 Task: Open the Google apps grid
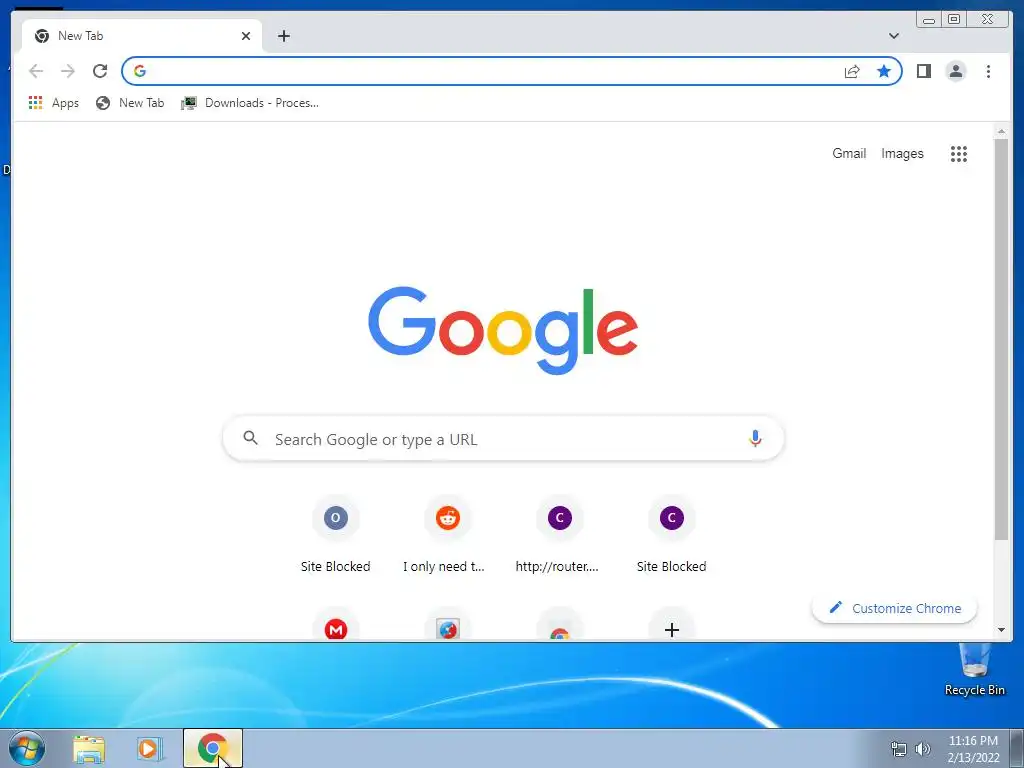[x=959, y=154]
